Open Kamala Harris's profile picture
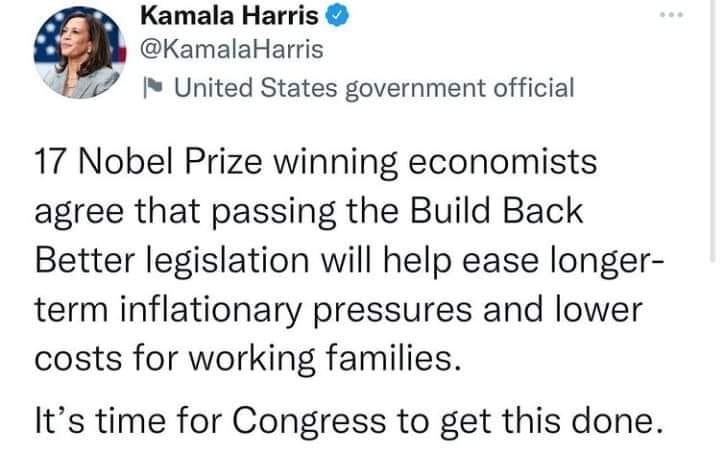Viewport: 720px width, 476px height. tap(80, 54)
